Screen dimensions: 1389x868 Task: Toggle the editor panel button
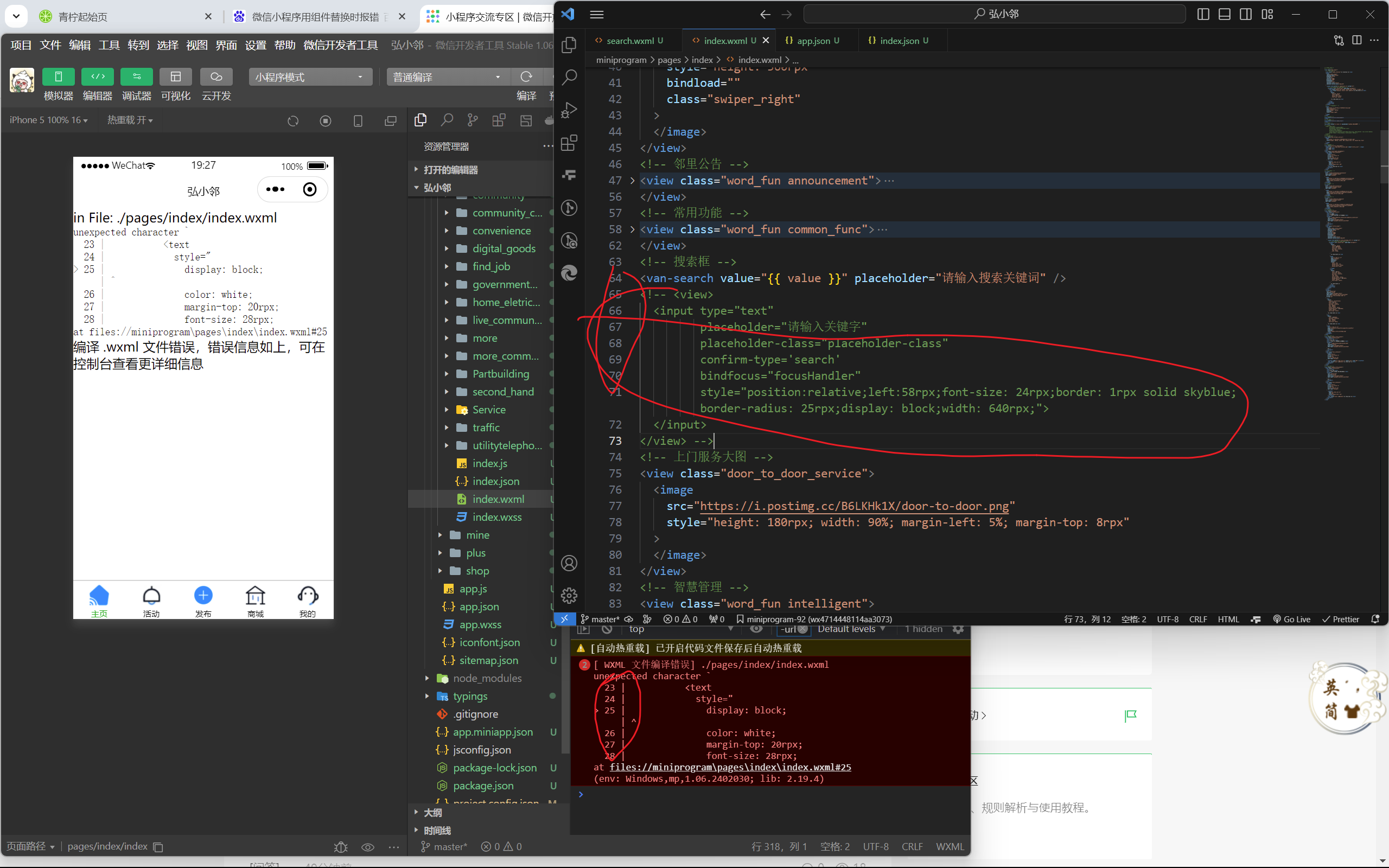click(x=98, y=76)
